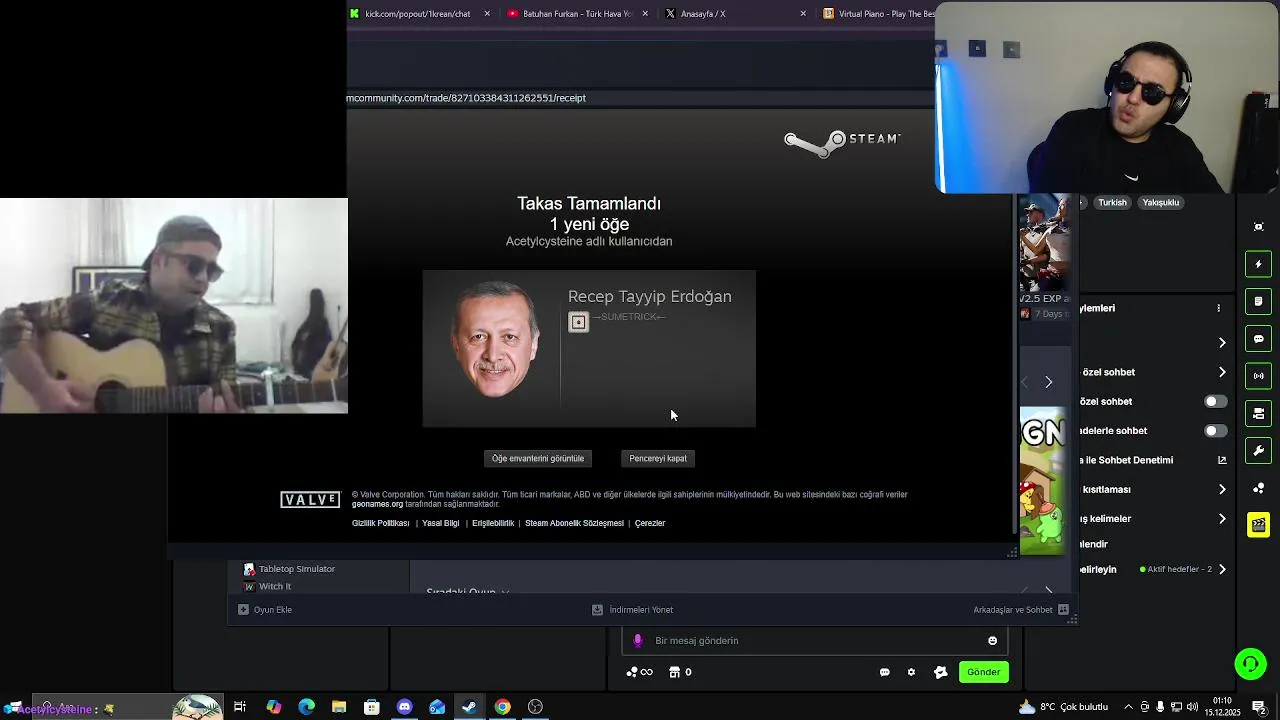Close the Batuhan Furkan tab
1280x720 pixels.
point(645,14)
